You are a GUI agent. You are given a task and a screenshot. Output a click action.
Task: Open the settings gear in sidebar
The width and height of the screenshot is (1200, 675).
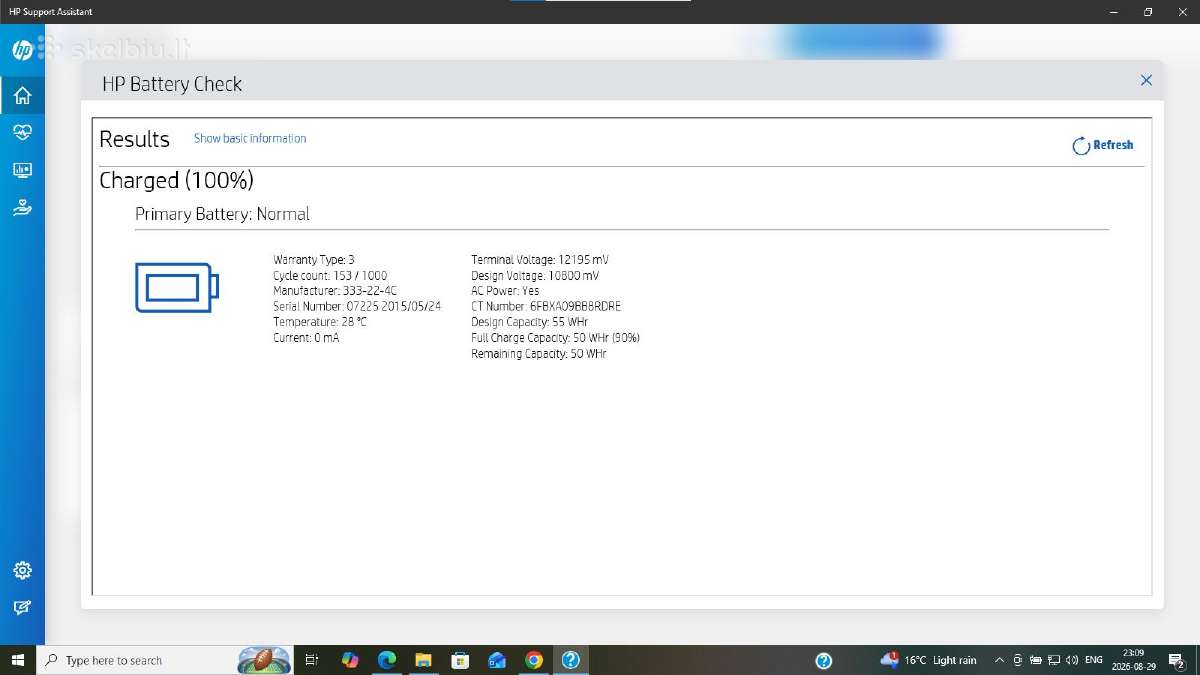22,570
